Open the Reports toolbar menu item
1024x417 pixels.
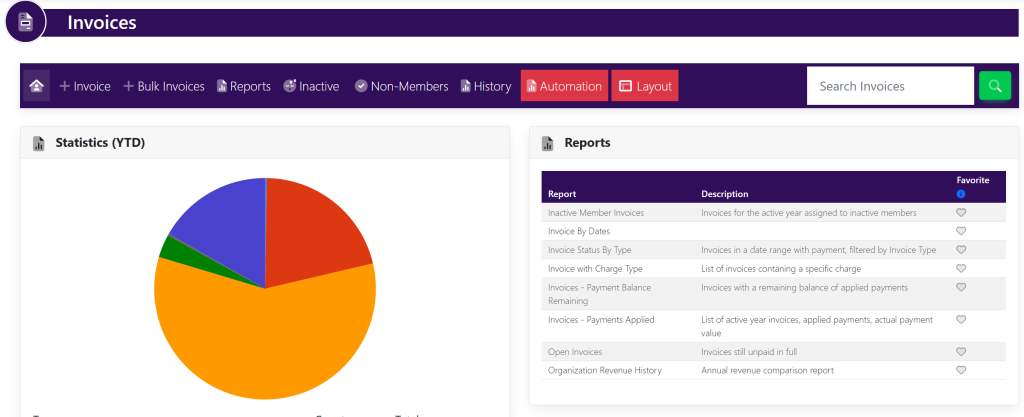[x=244, y=86]
